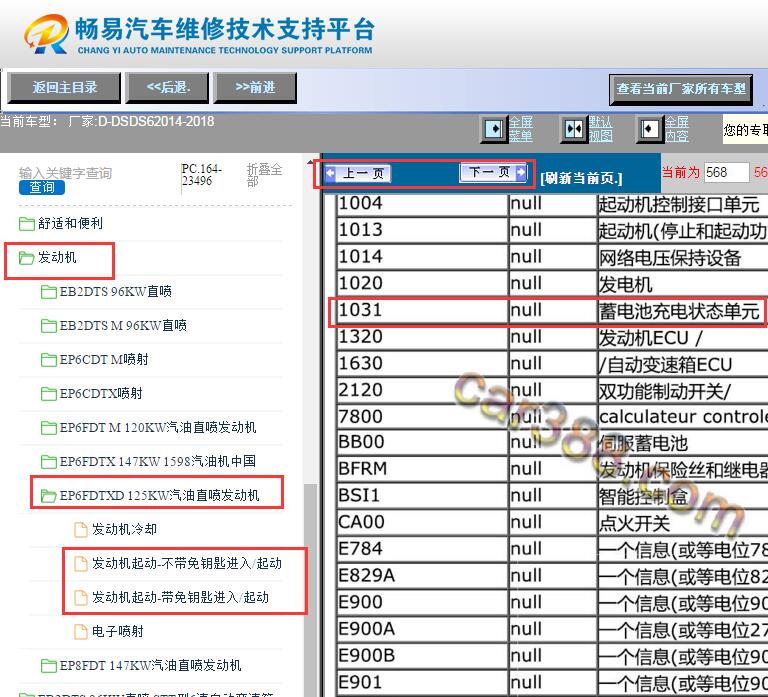The image size is (768, 697).
Task: Expand EB2DTS 96KW直喷 folder
Action: (x=116, y=291)
